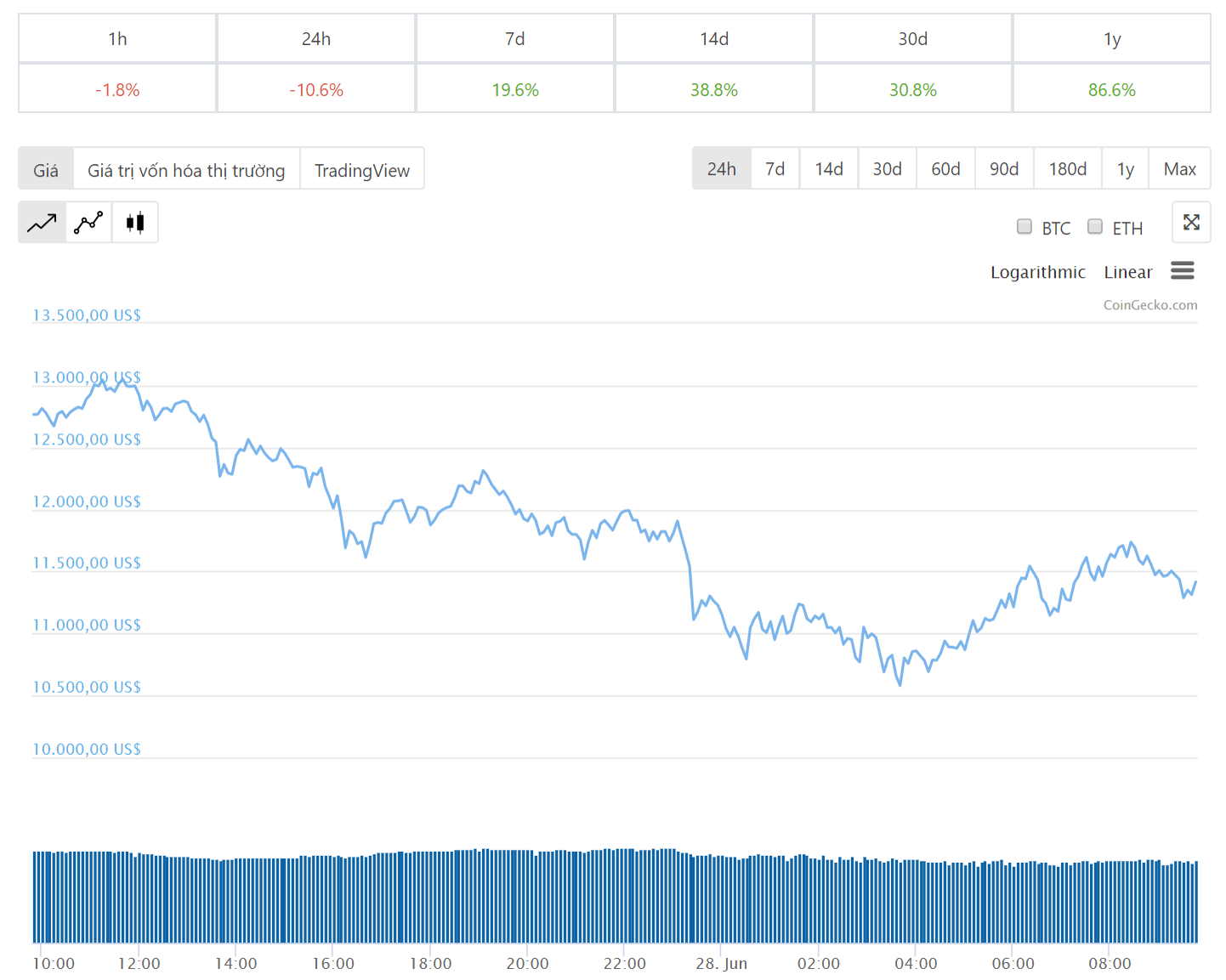Viewport: 1226px width, 980px height.
Task: Enable the BTC comparison checkbox
Action: [x=1025, y=227]
